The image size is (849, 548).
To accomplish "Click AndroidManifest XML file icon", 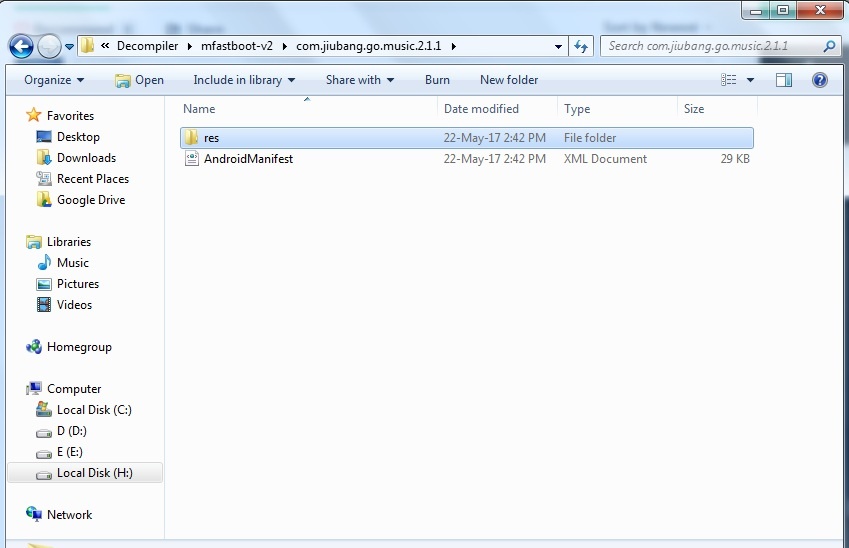I will (192, 159).
